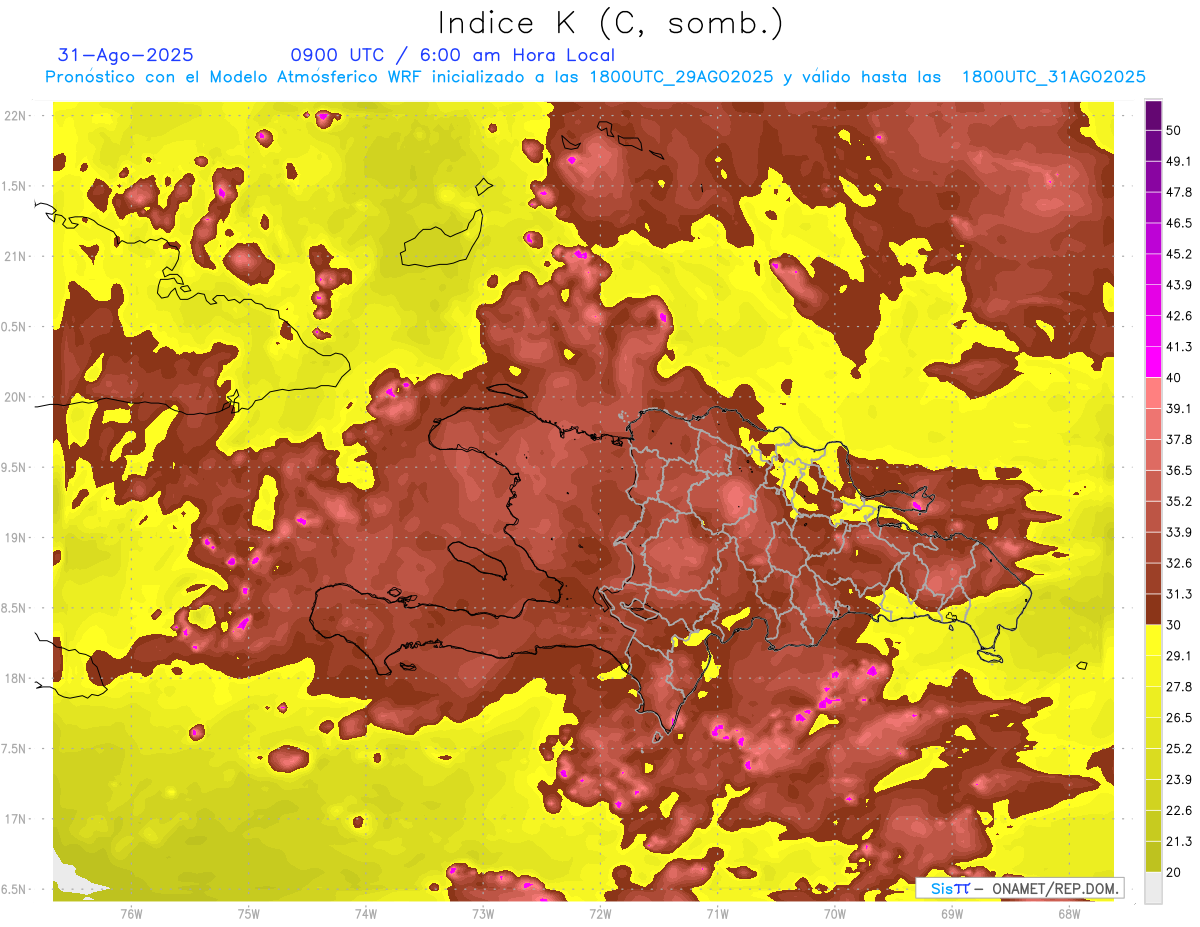Click legend value "21.3"
This screenshot has height=927, width=1200.
1179,841
